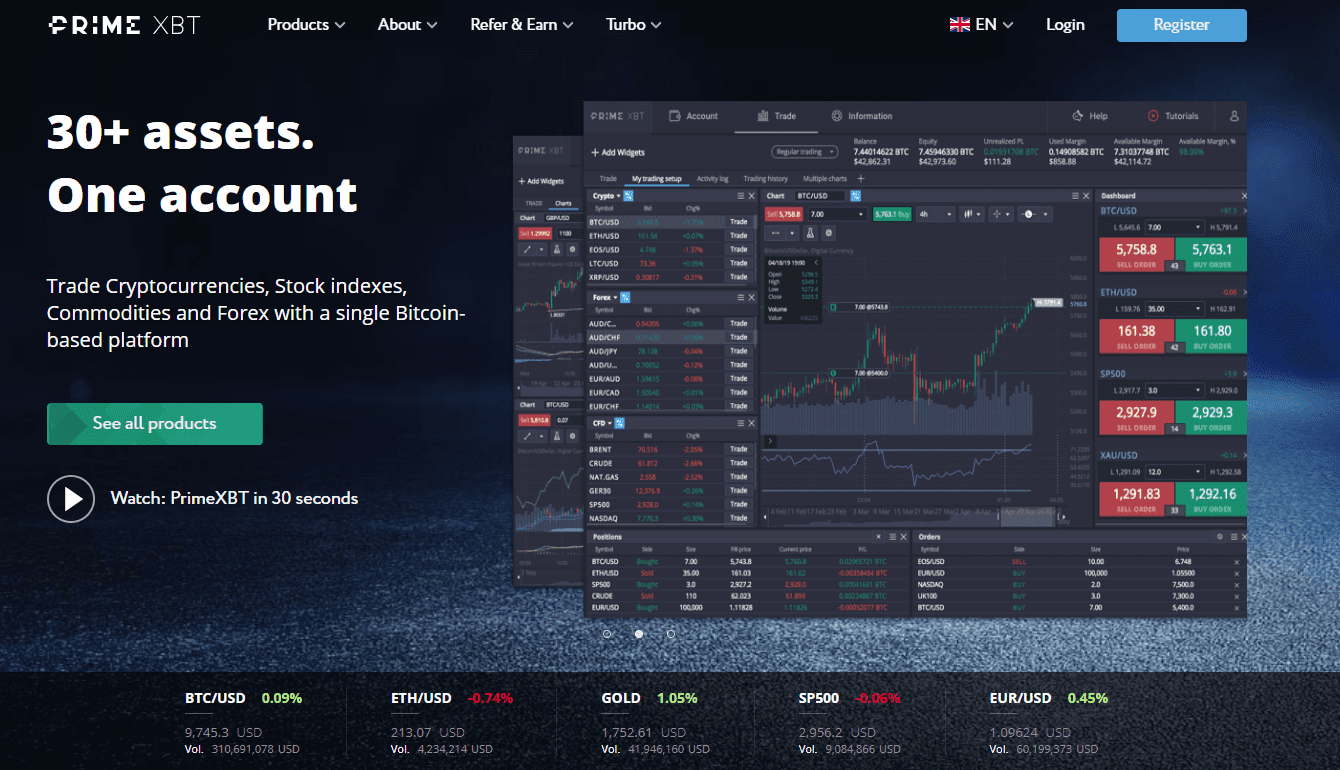The width and height of the screenshot is (1340, 770).
Task: Click Add Widgets in the platform preview
Action: [x=618, y=152]
